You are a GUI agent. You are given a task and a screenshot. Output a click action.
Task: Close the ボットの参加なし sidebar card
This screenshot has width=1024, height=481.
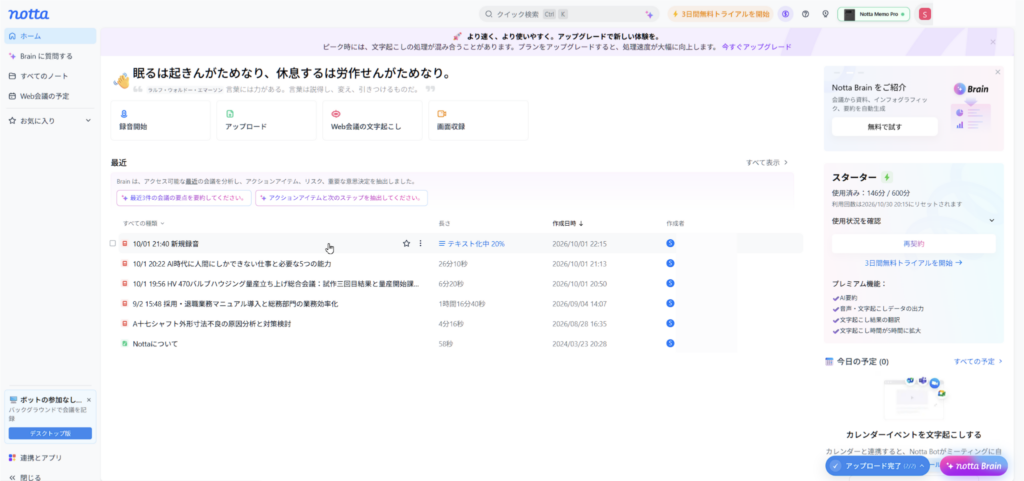(x=89, y=399)
